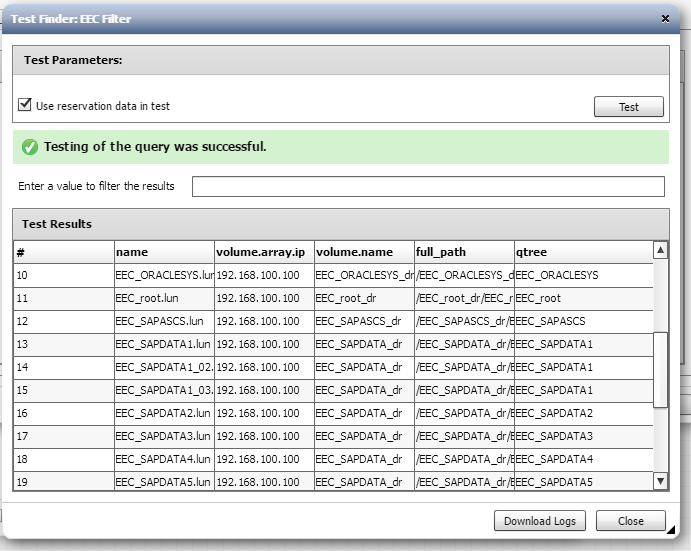Select the EEC_root.lun result row
Screen dimensions: 691x551
333,298
